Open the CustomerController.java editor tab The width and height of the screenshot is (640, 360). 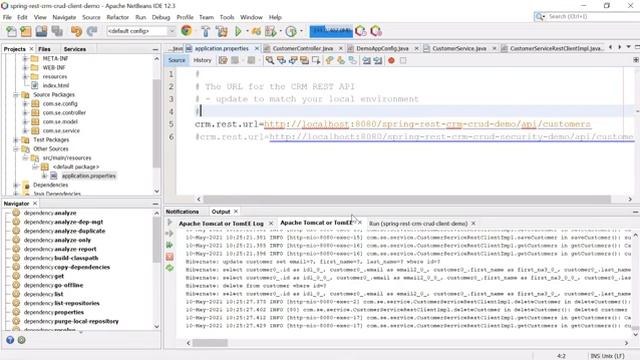point(302,49)
